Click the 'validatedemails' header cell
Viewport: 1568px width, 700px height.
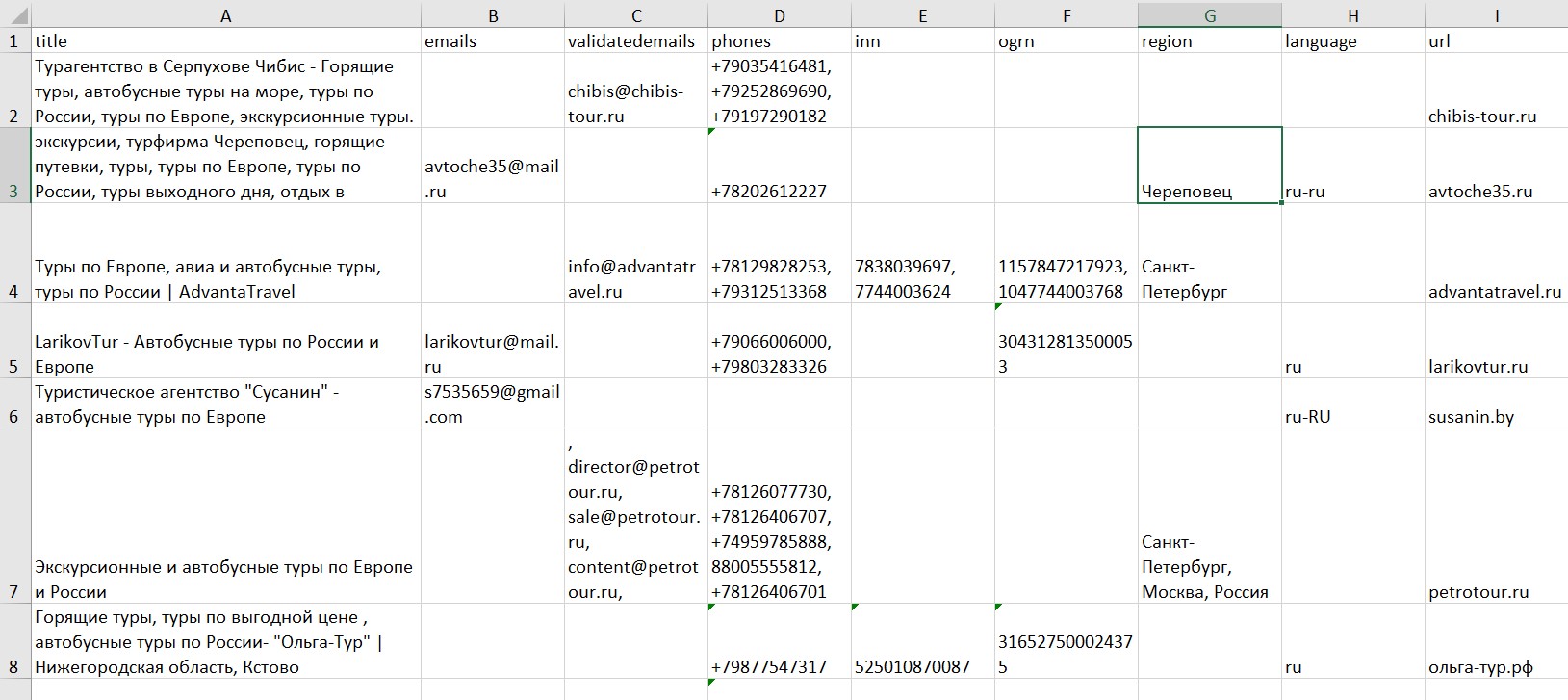(636, 40)
